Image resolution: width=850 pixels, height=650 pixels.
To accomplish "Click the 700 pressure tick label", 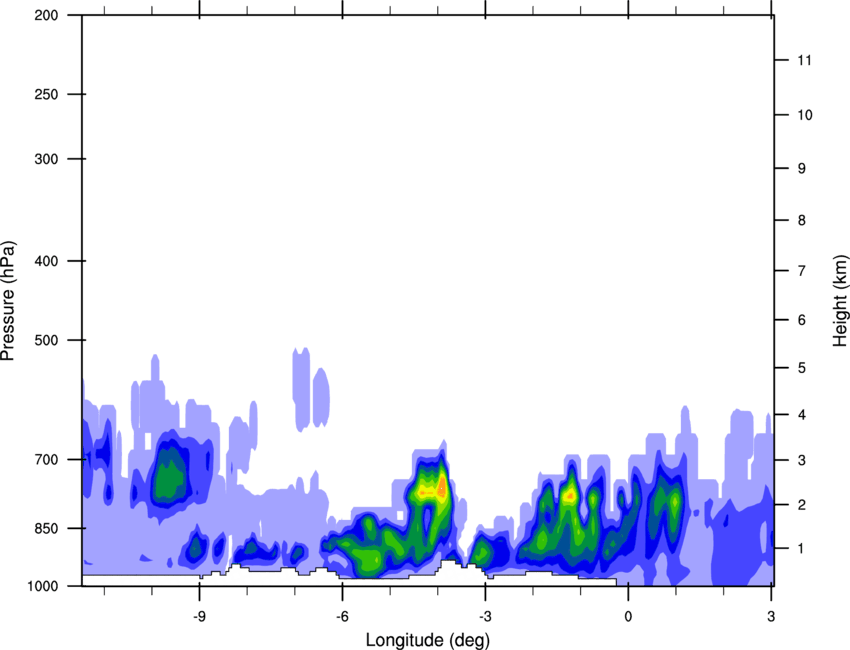I will coord(47,460).
